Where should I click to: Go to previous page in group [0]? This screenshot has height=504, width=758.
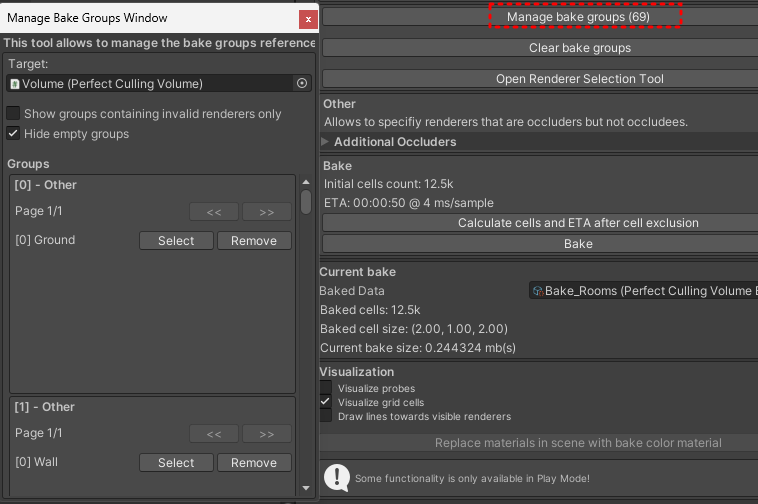point(214,212)
